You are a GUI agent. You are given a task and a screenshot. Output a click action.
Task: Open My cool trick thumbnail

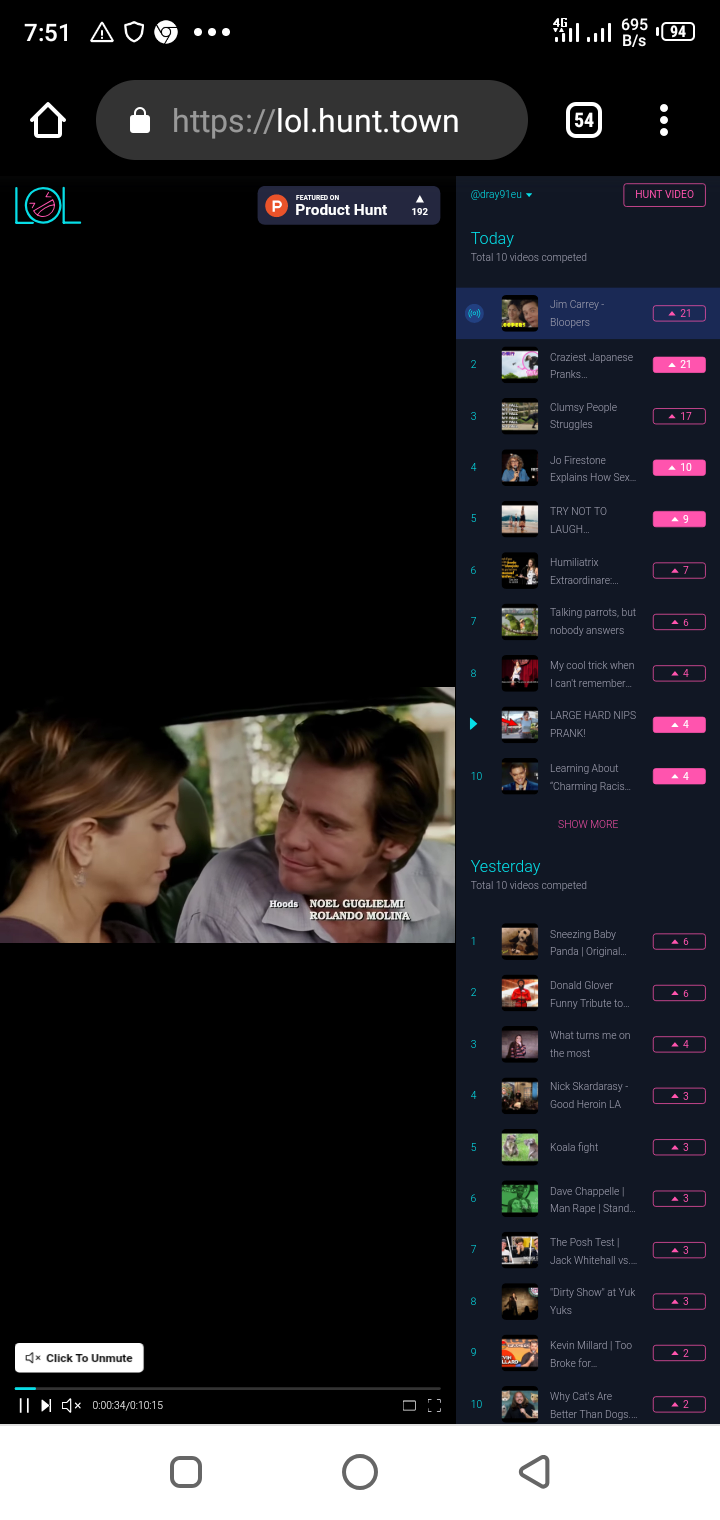click(520, 673)
